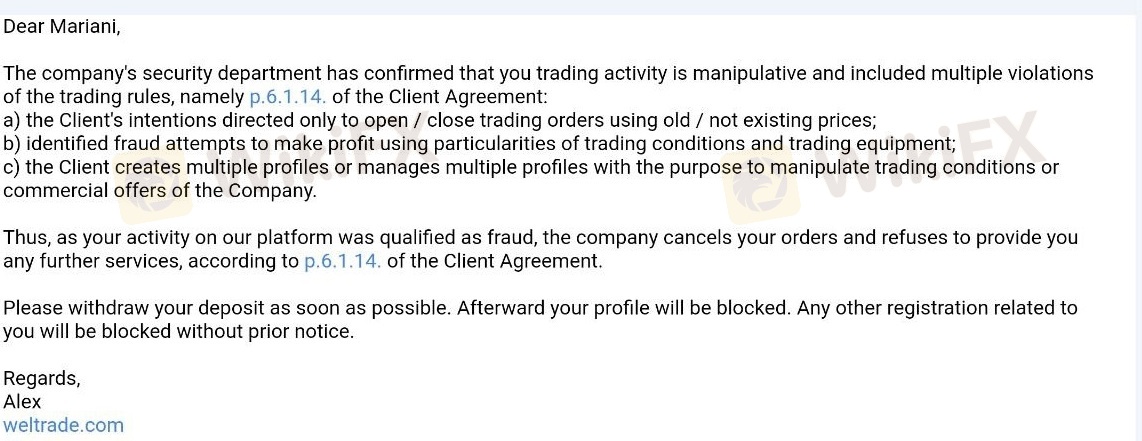Click the light blue bar above the email
This screenshot has width=1142, height=441.
pos(571,7)
